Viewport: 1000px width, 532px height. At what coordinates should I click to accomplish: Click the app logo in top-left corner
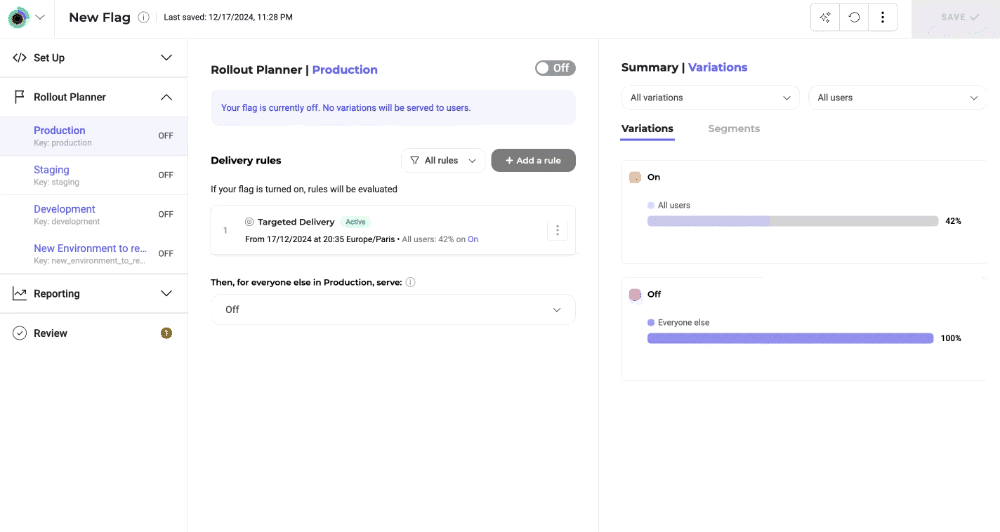click(18, 18)
